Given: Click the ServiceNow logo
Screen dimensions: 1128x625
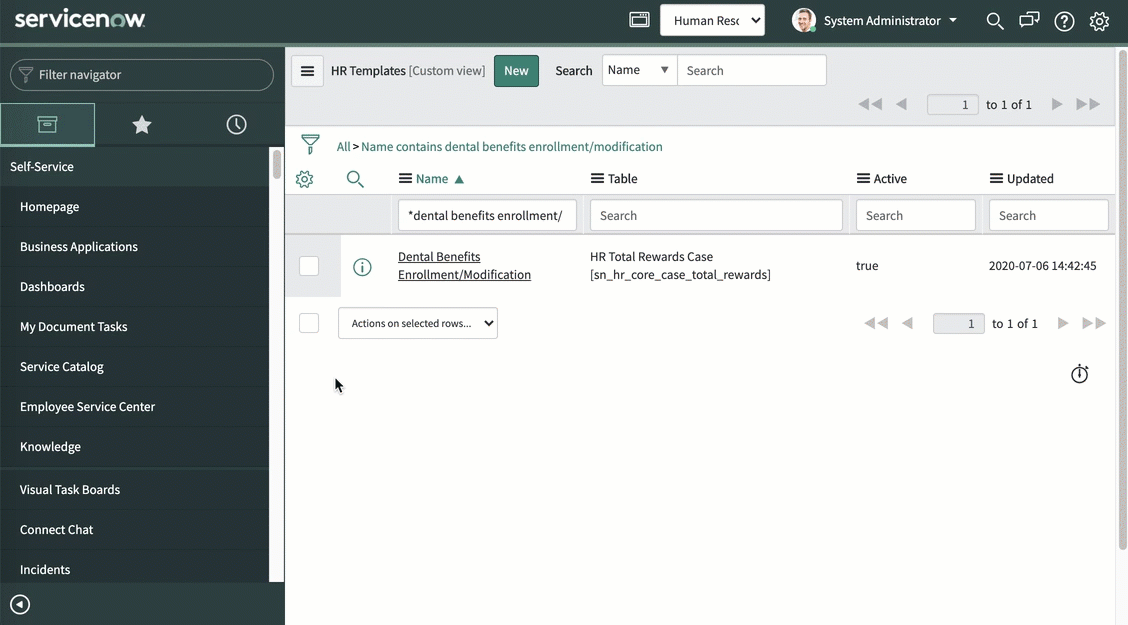Looking at the screenshot, I should [x=80, y=19].
